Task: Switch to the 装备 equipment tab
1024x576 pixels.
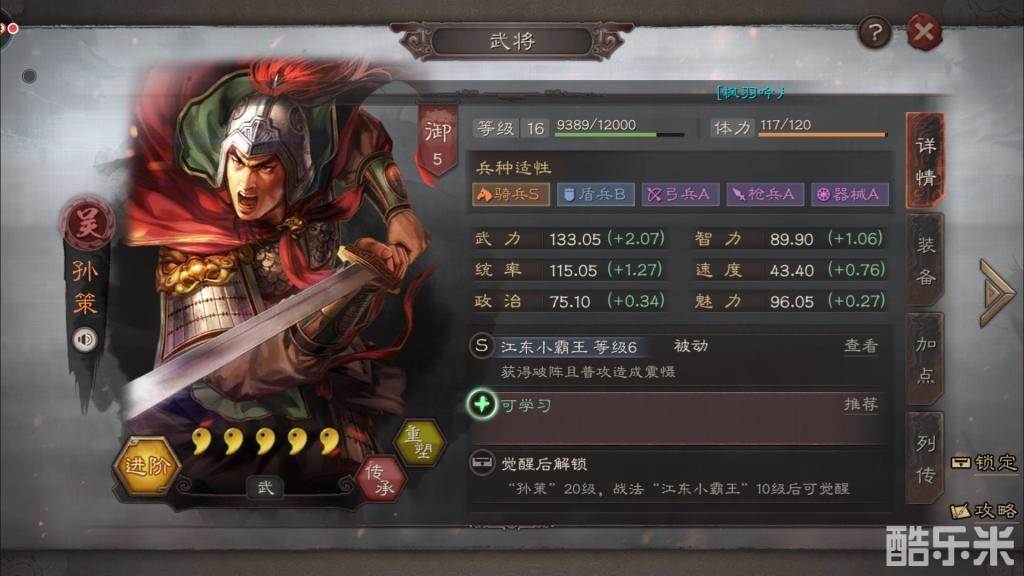Action: click(925, 261)
